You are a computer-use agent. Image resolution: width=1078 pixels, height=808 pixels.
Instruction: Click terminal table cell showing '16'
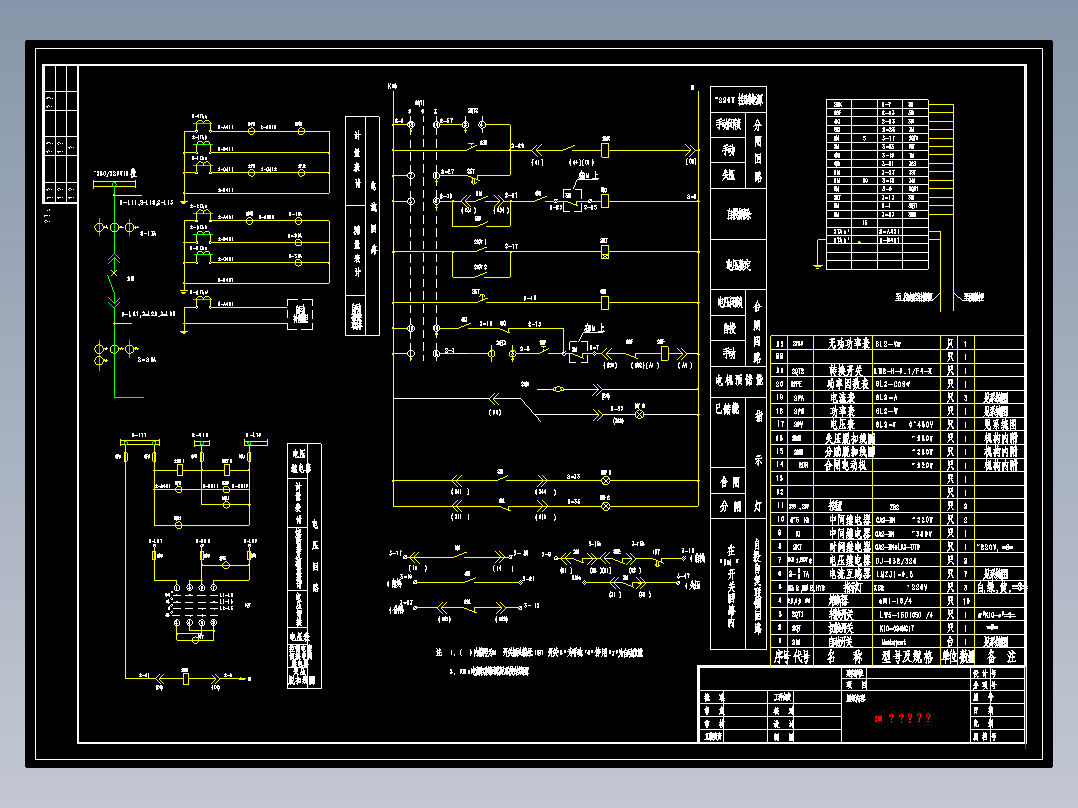[864, 223]
